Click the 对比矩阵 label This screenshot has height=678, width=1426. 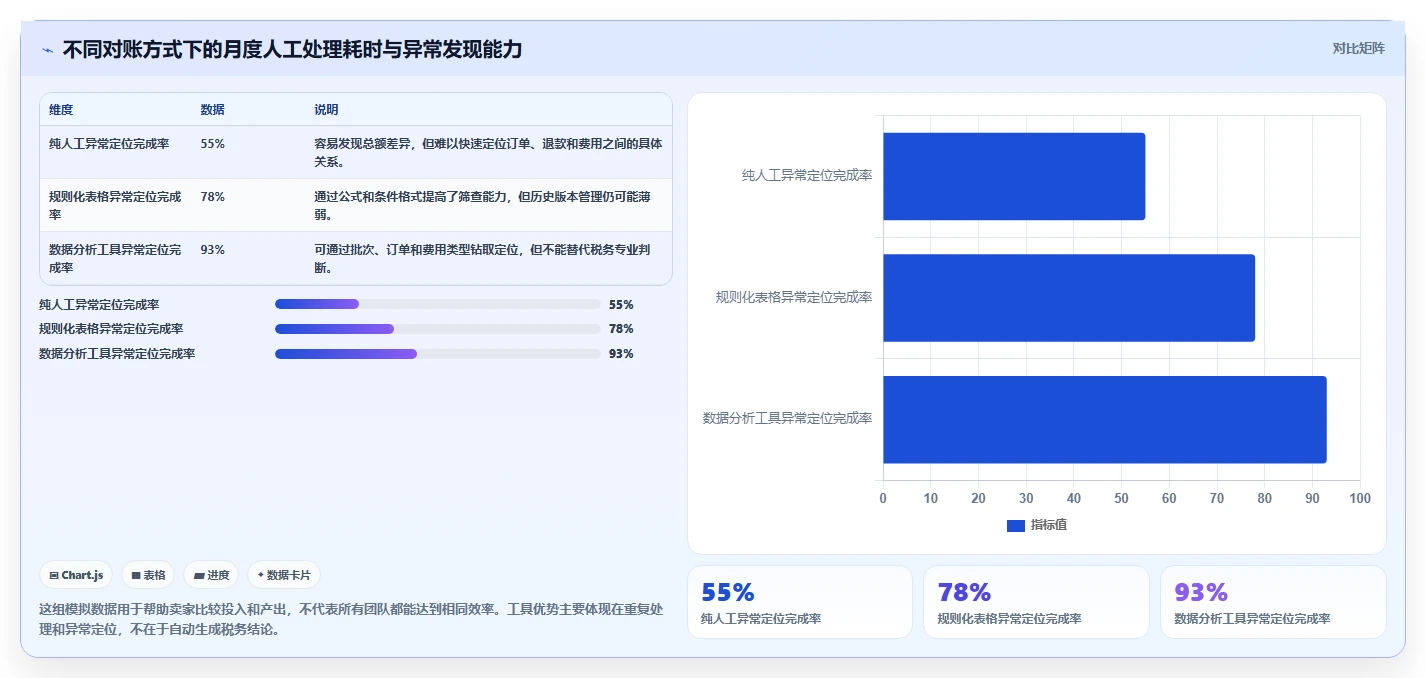[x=1358, y=49]
